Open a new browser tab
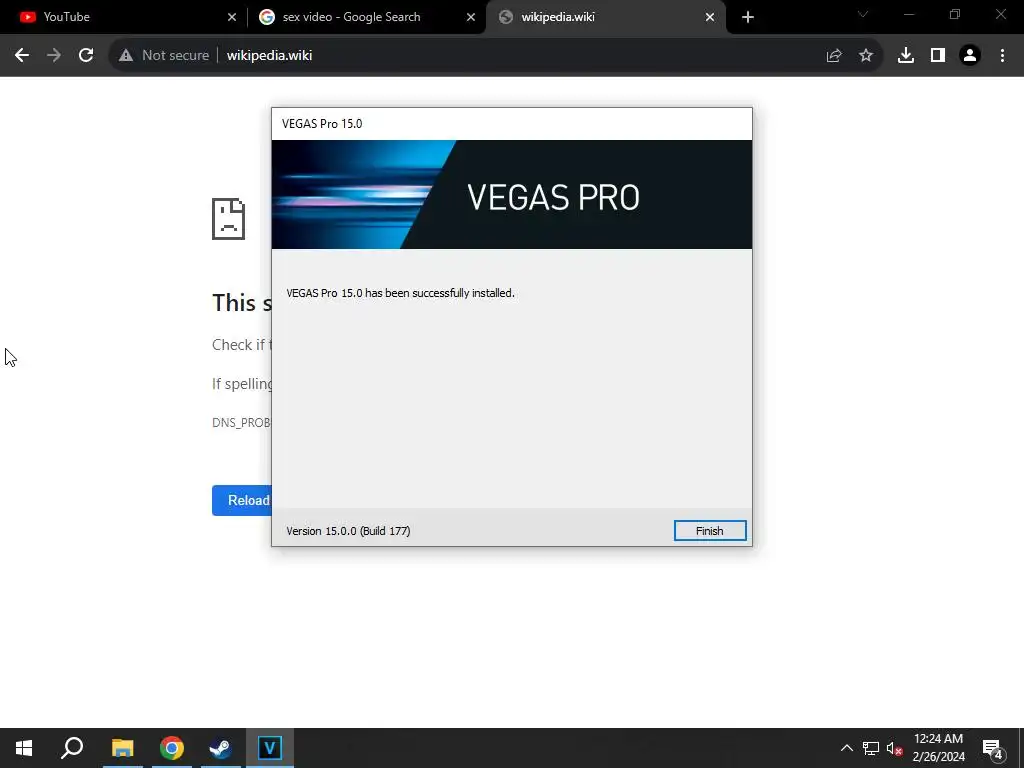1024x768 pixels. (748, 17)
